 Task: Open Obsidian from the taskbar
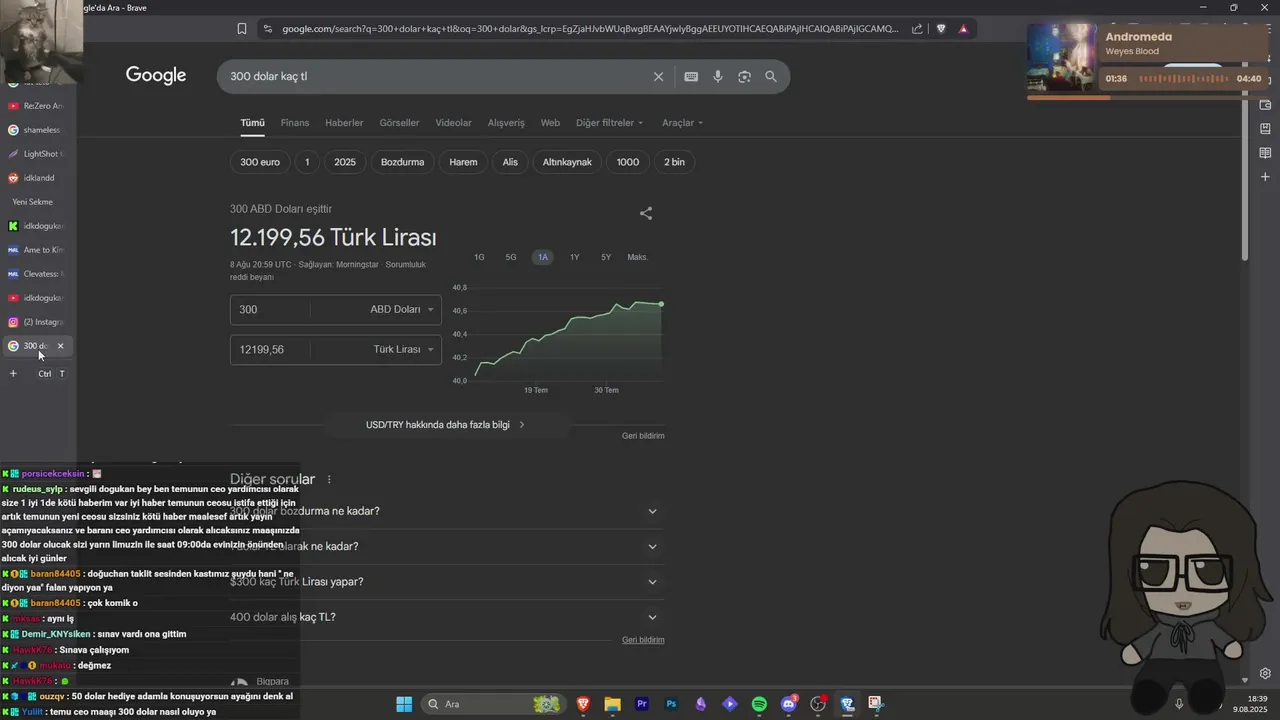701,704
